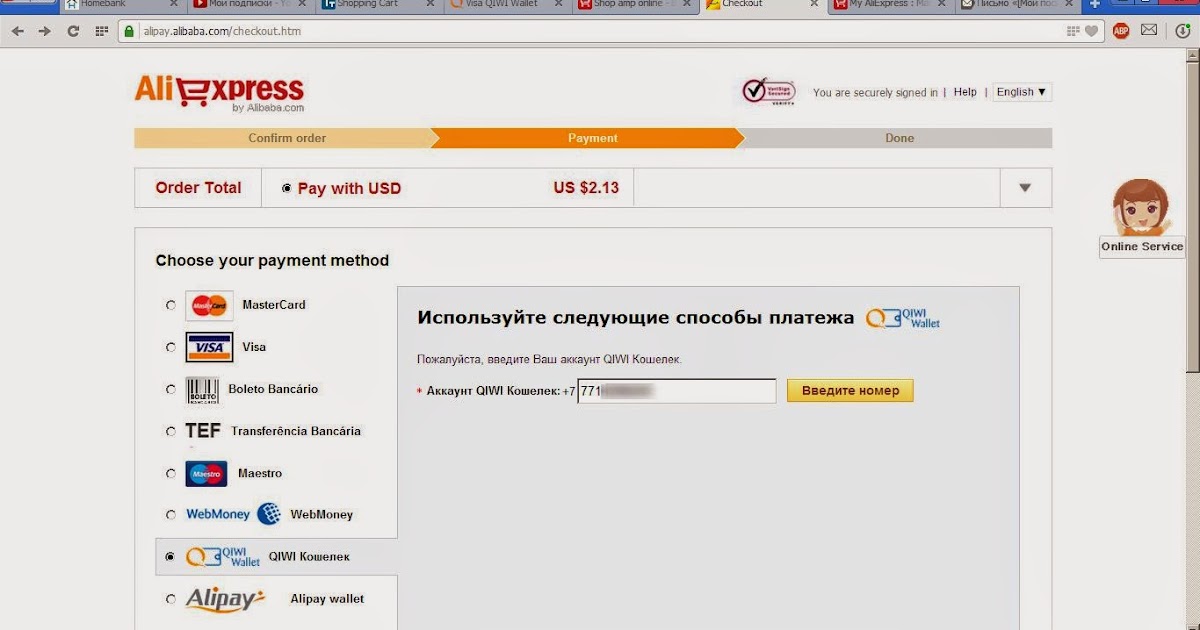Click the green padlock security icon

click(x=129, y=31)
